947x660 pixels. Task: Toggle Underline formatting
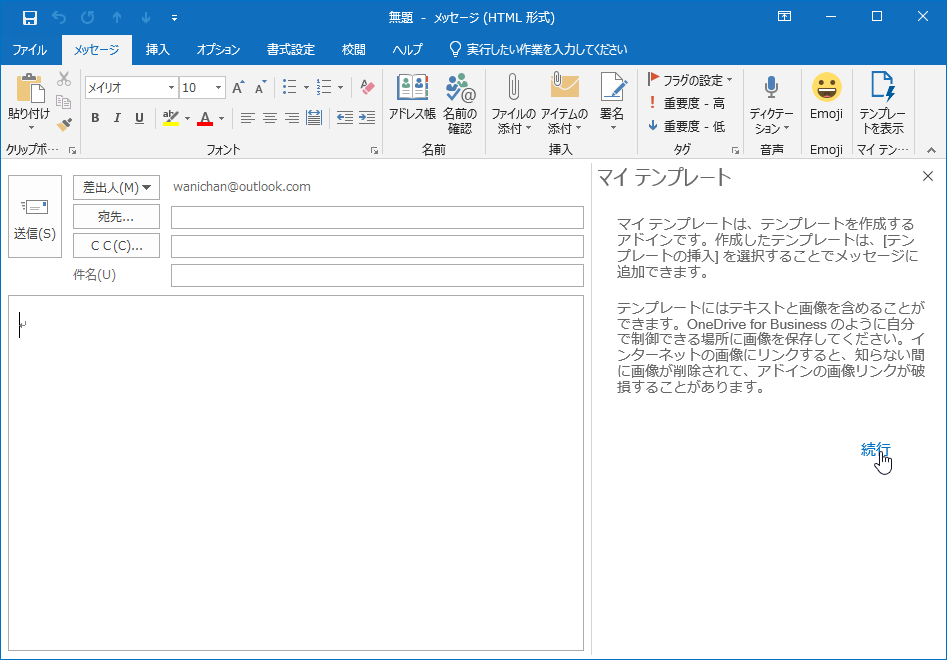pos(140,118)
